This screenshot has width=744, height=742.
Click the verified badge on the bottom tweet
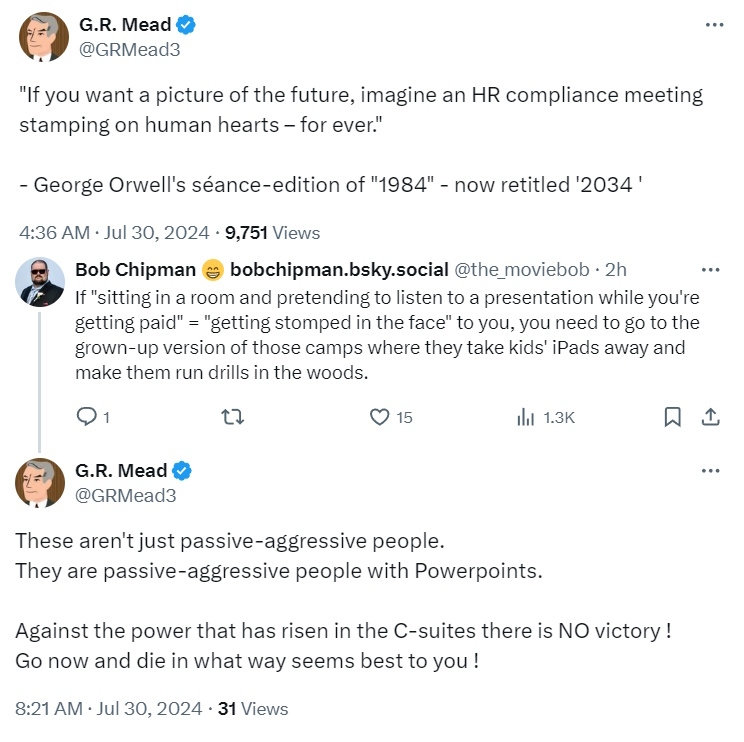pyautogui.click(x=183, y=471)
